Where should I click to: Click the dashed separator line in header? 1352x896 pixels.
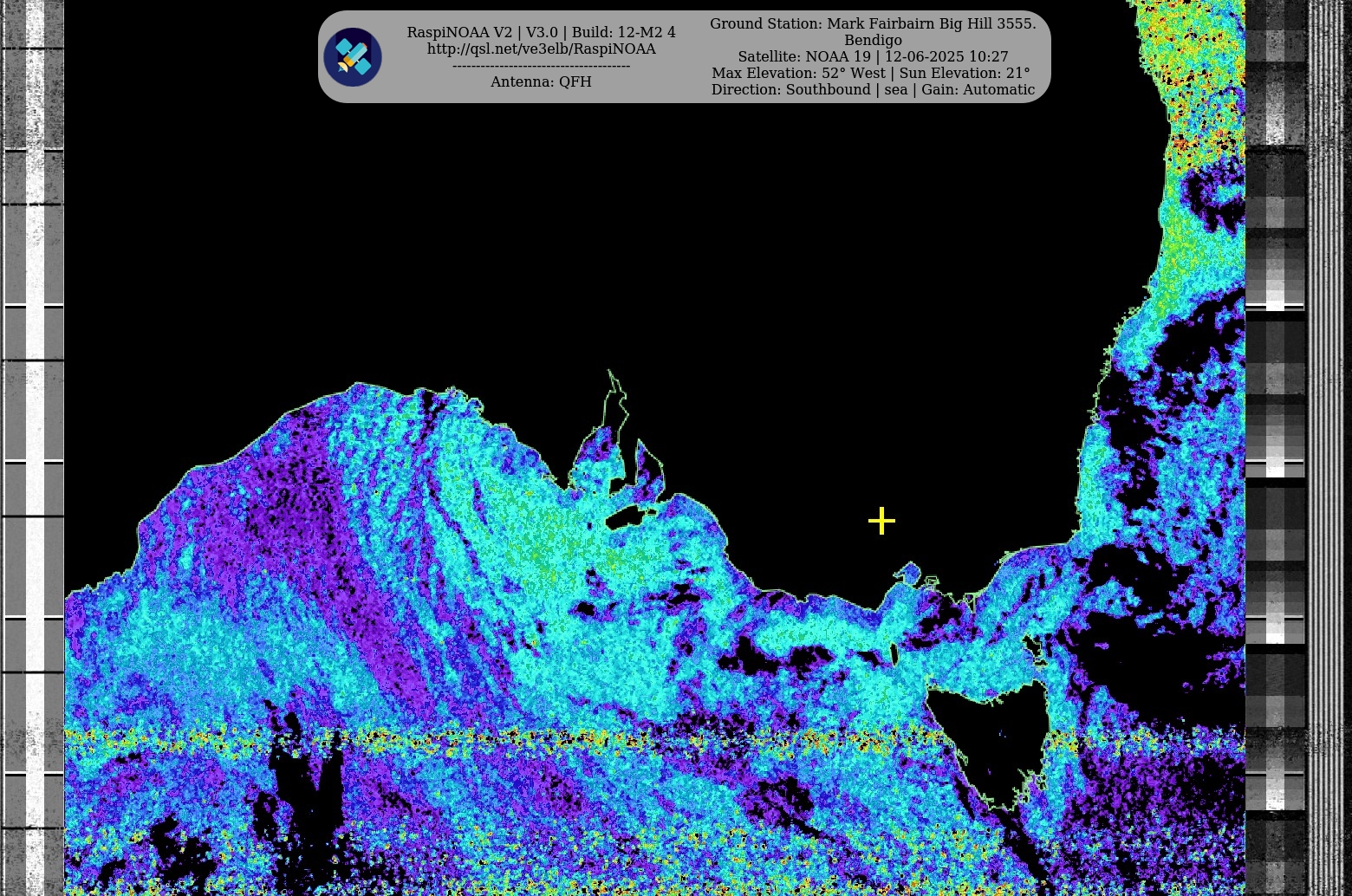pos(541,66)
